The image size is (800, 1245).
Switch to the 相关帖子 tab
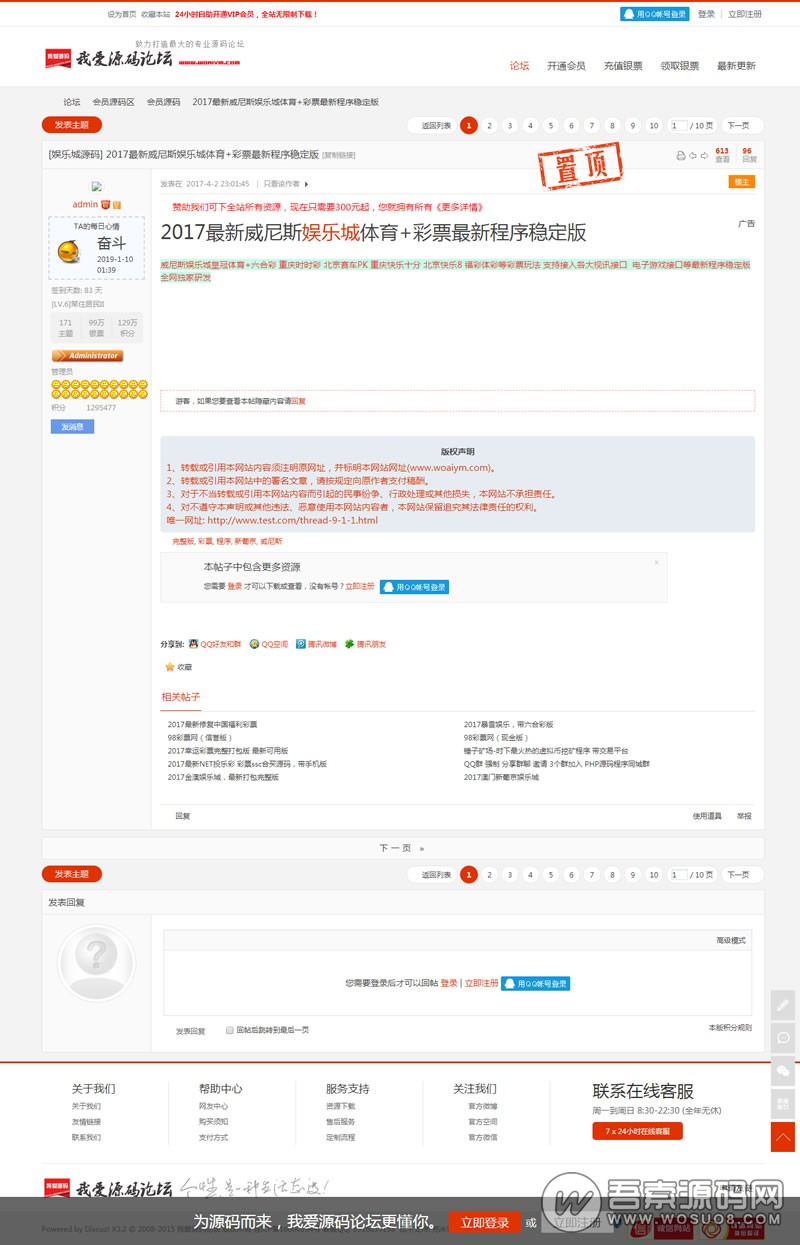point(181,696)
